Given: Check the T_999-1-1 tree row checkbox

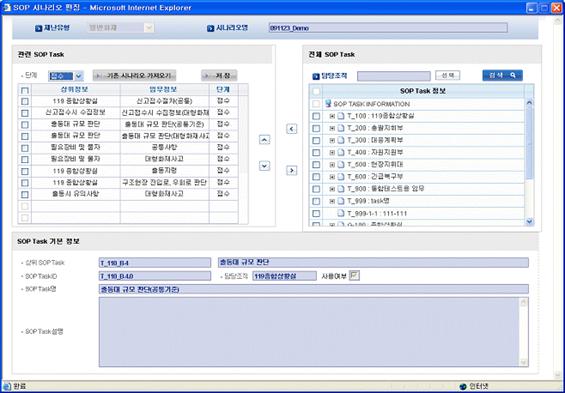Looking at the screenshot, I should [x=316, y=213].
